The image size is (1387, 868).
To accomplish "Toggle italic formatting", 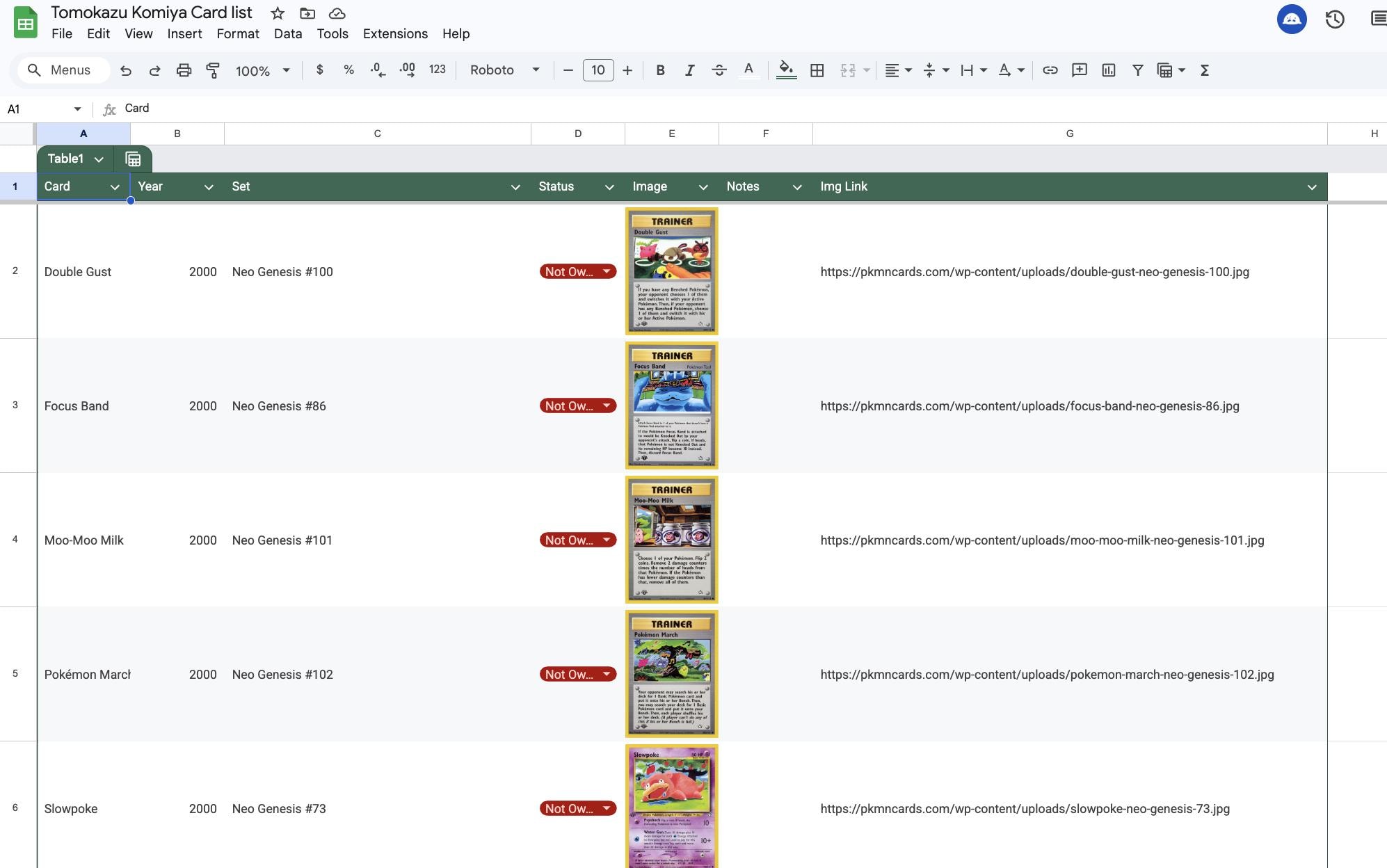I will coord(690,70).
